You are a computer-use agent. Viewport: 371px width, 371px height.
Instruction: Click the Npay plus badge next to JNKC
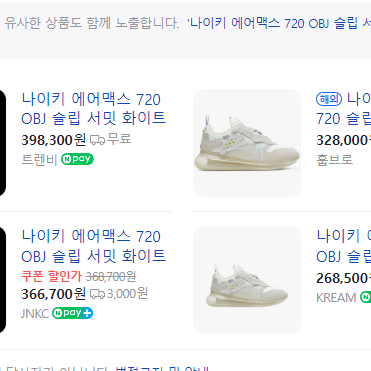pyautogui.click(x=72, y=313)
